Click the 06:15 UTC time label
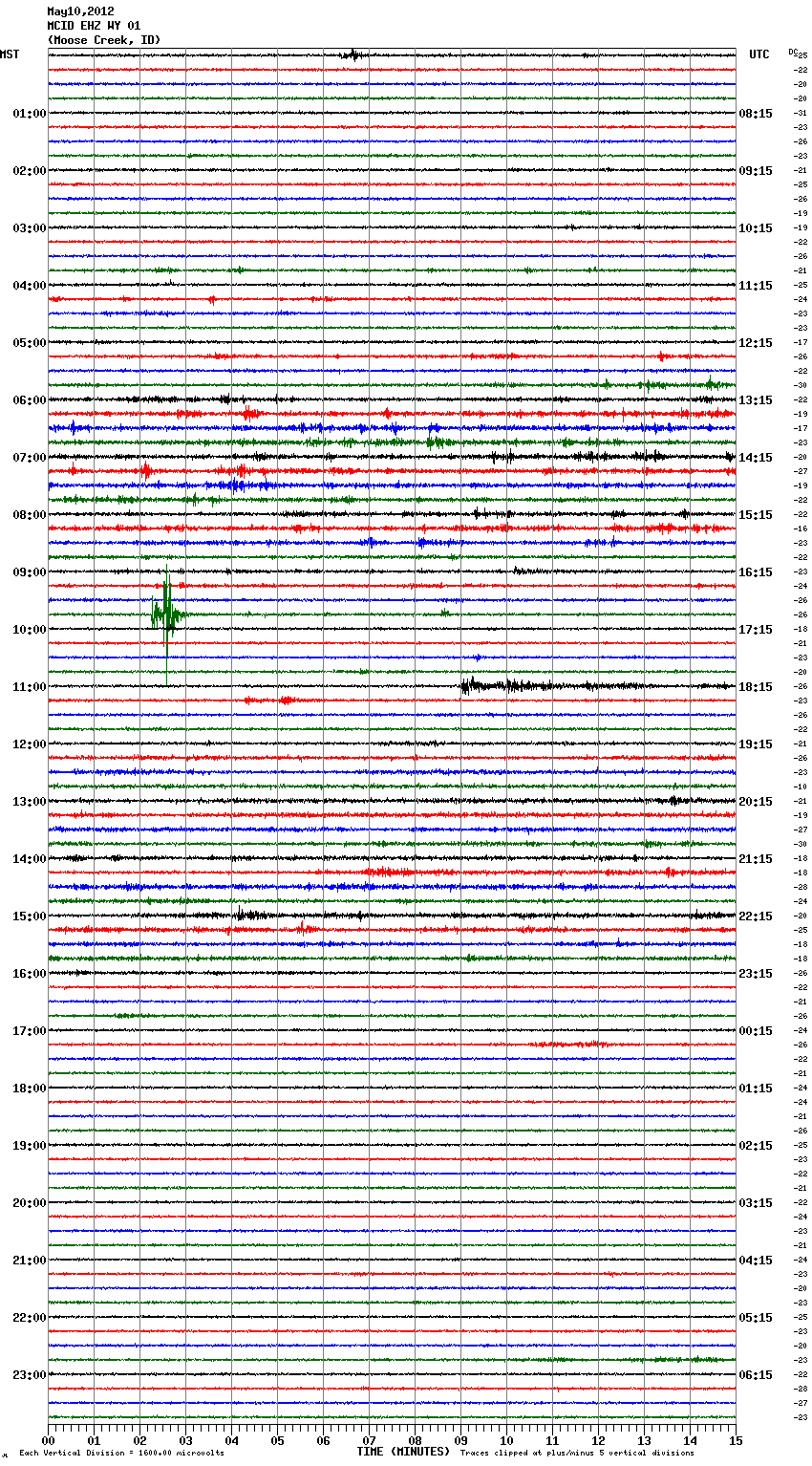The image size is (812, 1466). pyautogui.click(x=756, y=1375)
